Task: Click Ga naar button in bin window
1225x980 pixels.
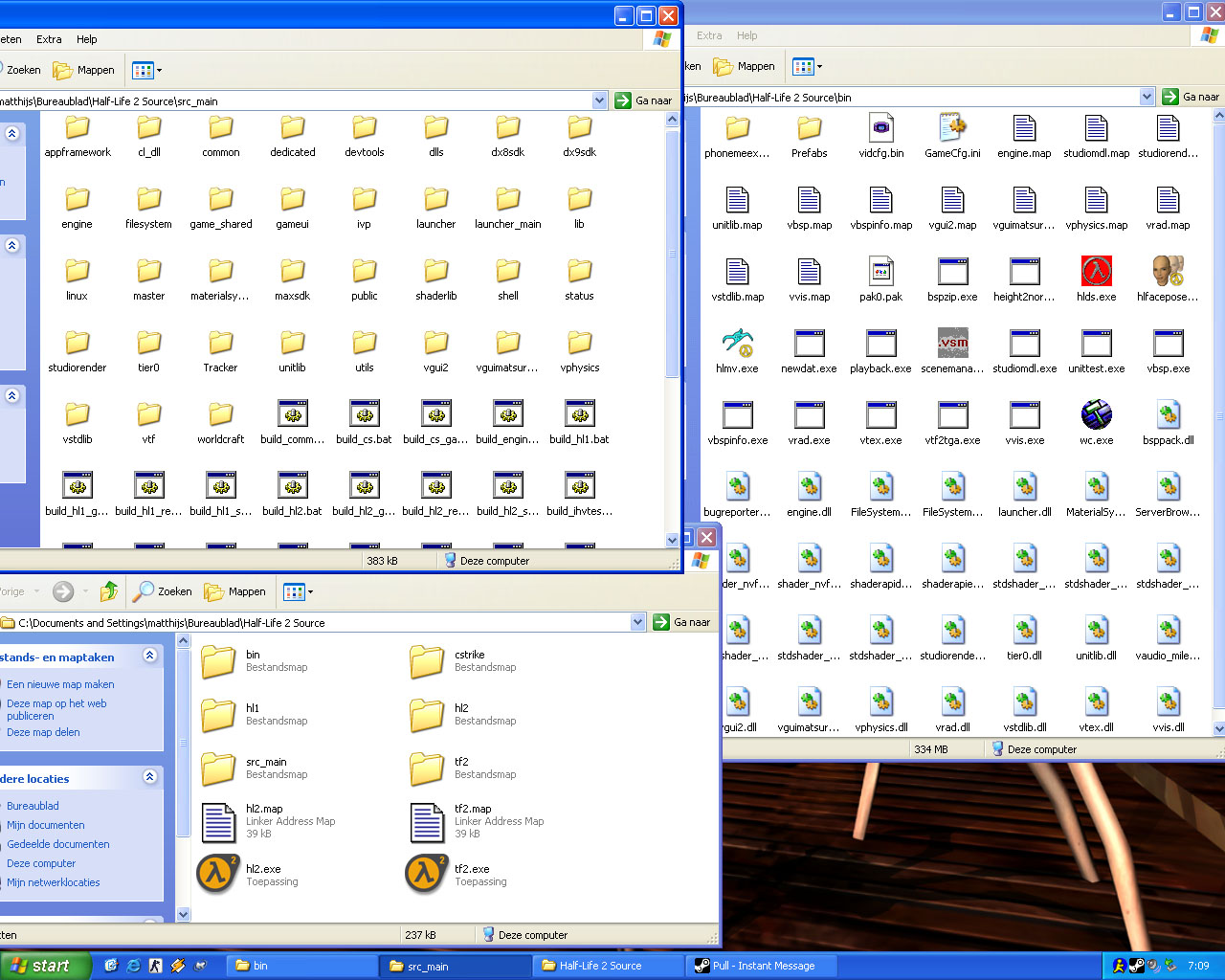Action: pyautogui.click(x=1192, y=97)
